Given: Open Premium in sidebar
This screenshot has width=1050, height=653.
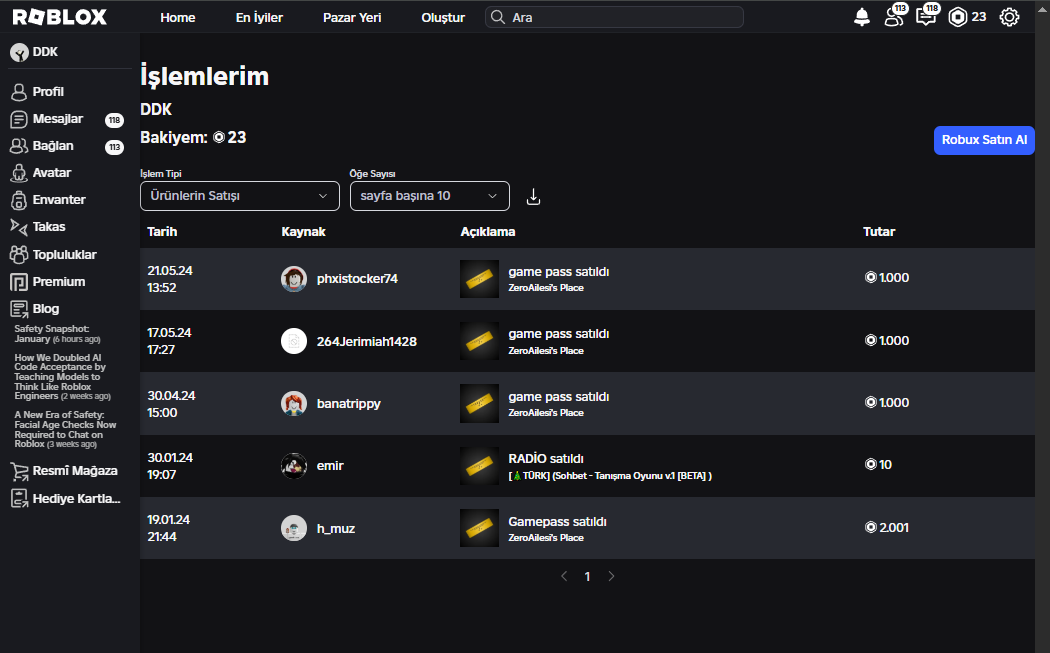Looking at the screenshot, I should tap(58, 282).
